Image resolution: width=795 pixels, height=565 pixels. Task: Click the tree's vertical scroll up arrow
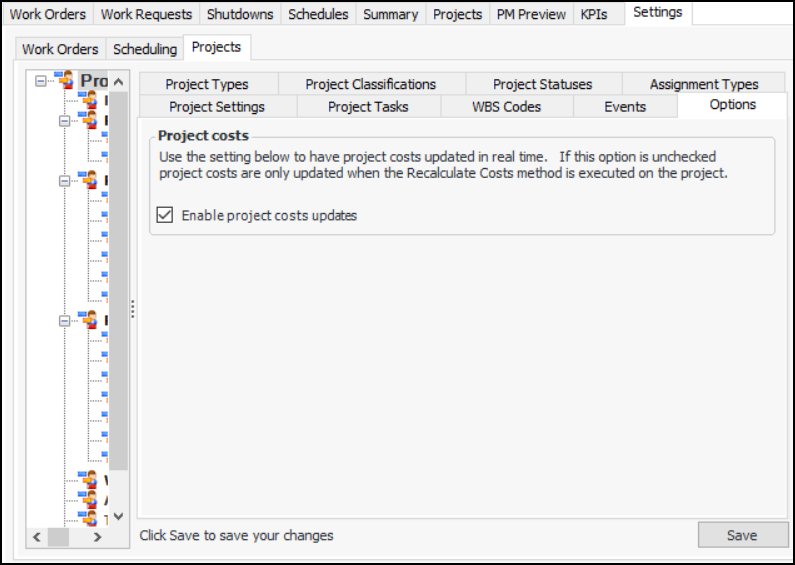click(x=118, y=81)
